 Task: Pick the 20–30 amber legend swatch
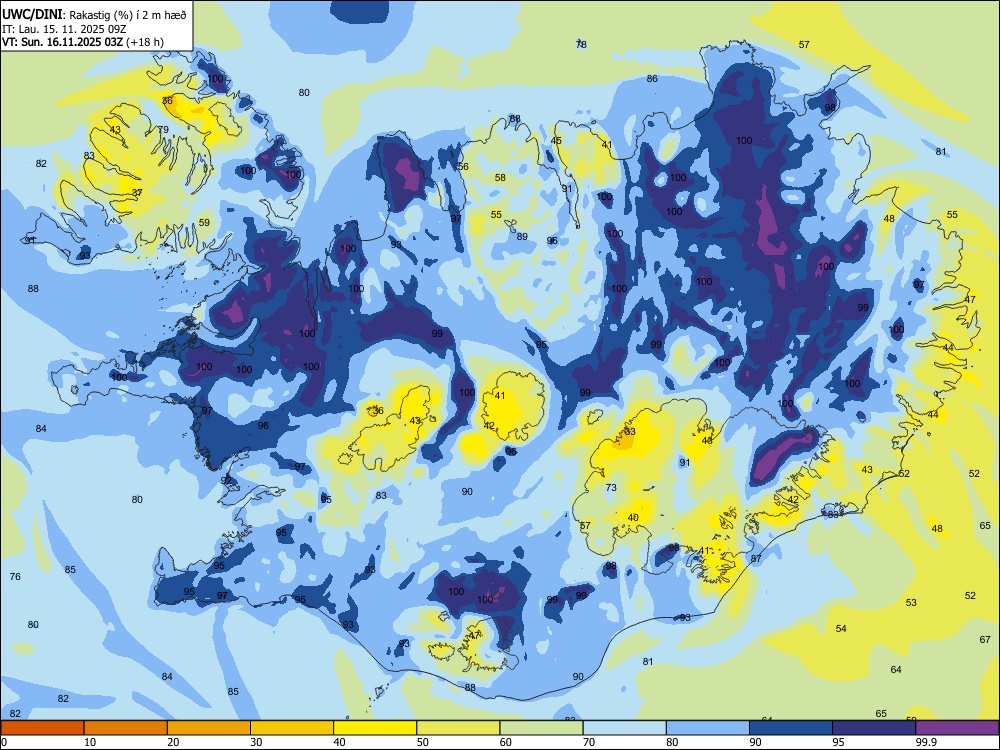[x=209, y=728]
